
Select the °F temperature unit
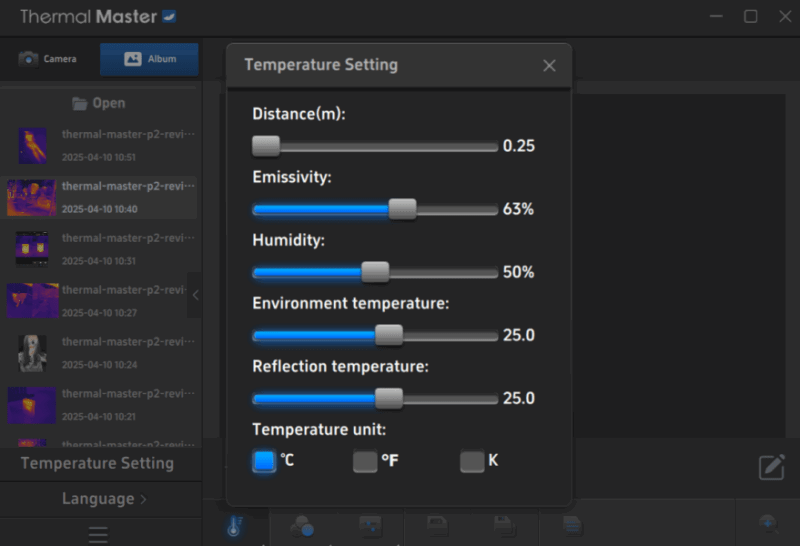pyautogui.click(x=365, y=461)
